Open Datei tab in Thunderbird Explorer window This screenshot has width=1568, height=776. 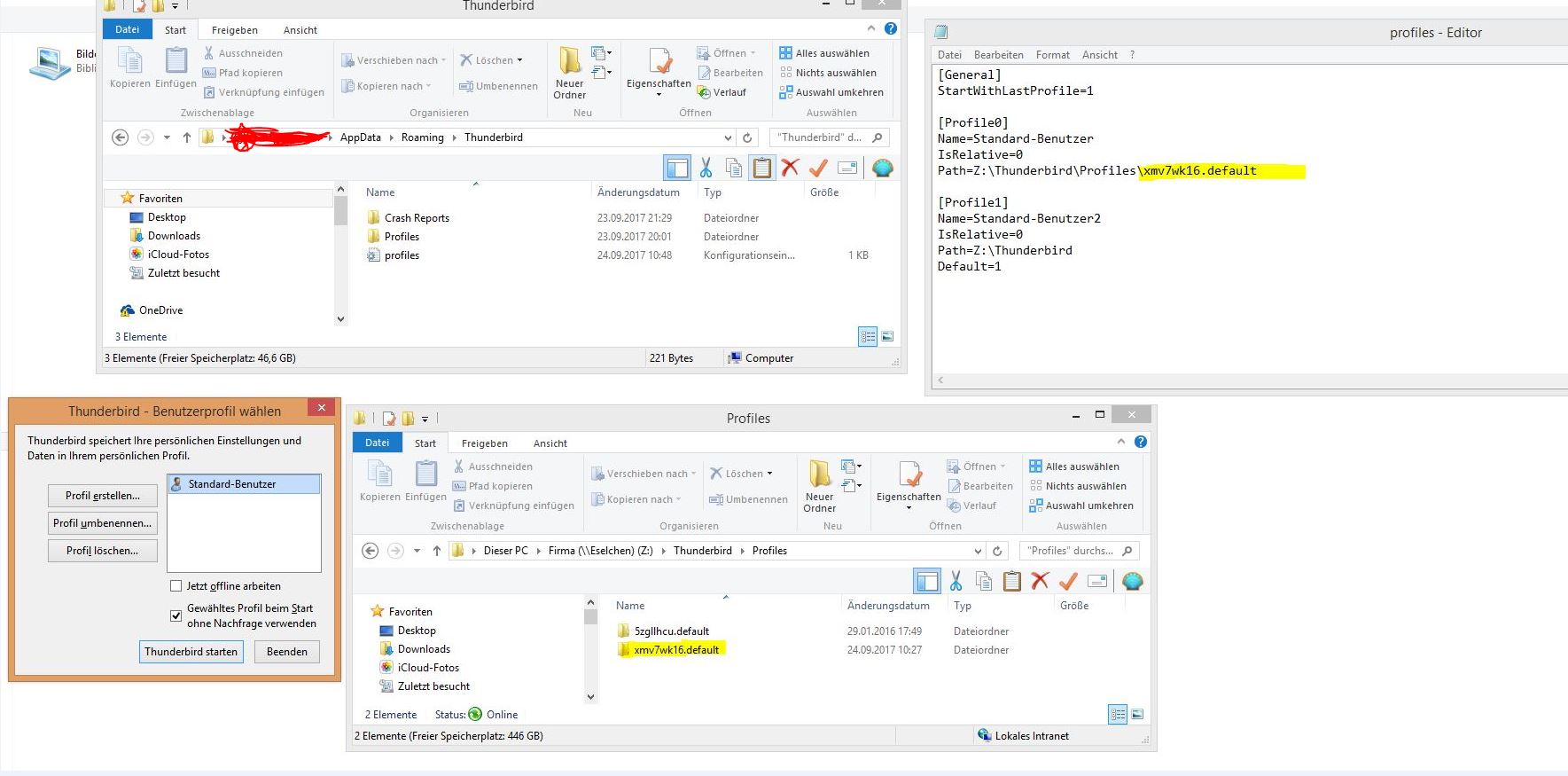click(128, 29)
